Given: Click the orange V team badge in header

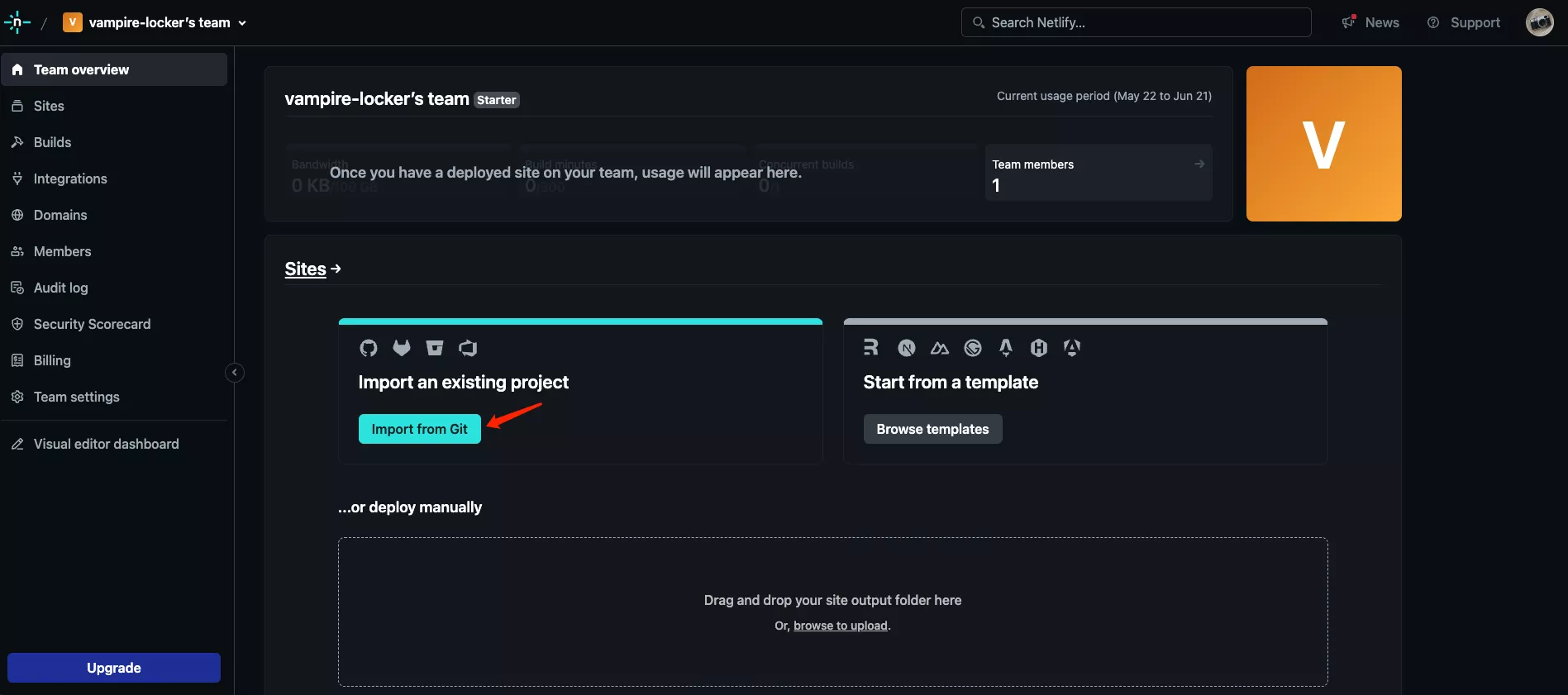Looking at the screenshot, I should (73, 22).
